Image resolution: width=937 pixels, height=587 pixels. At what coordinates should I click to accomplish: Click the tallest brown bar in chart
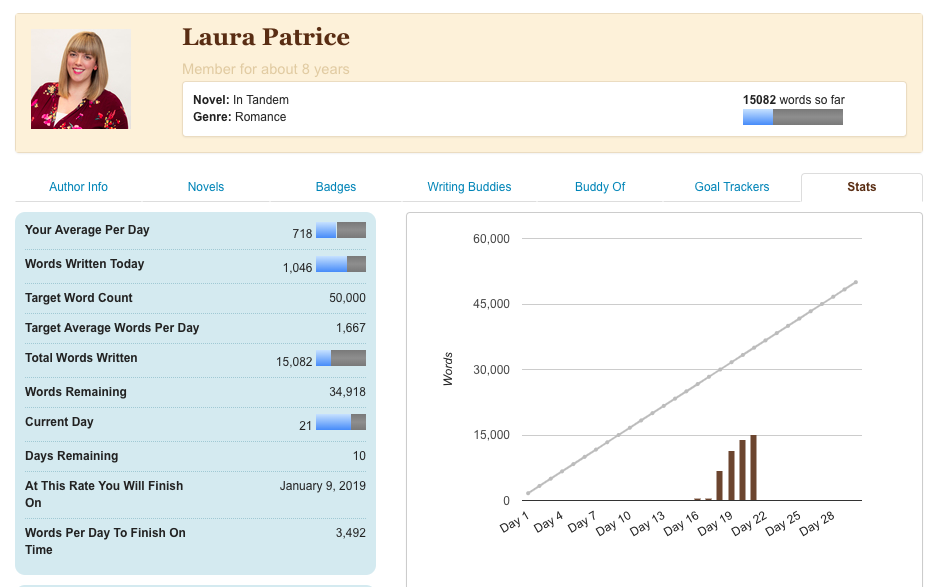pyautogui.click(x=753, y=468)
